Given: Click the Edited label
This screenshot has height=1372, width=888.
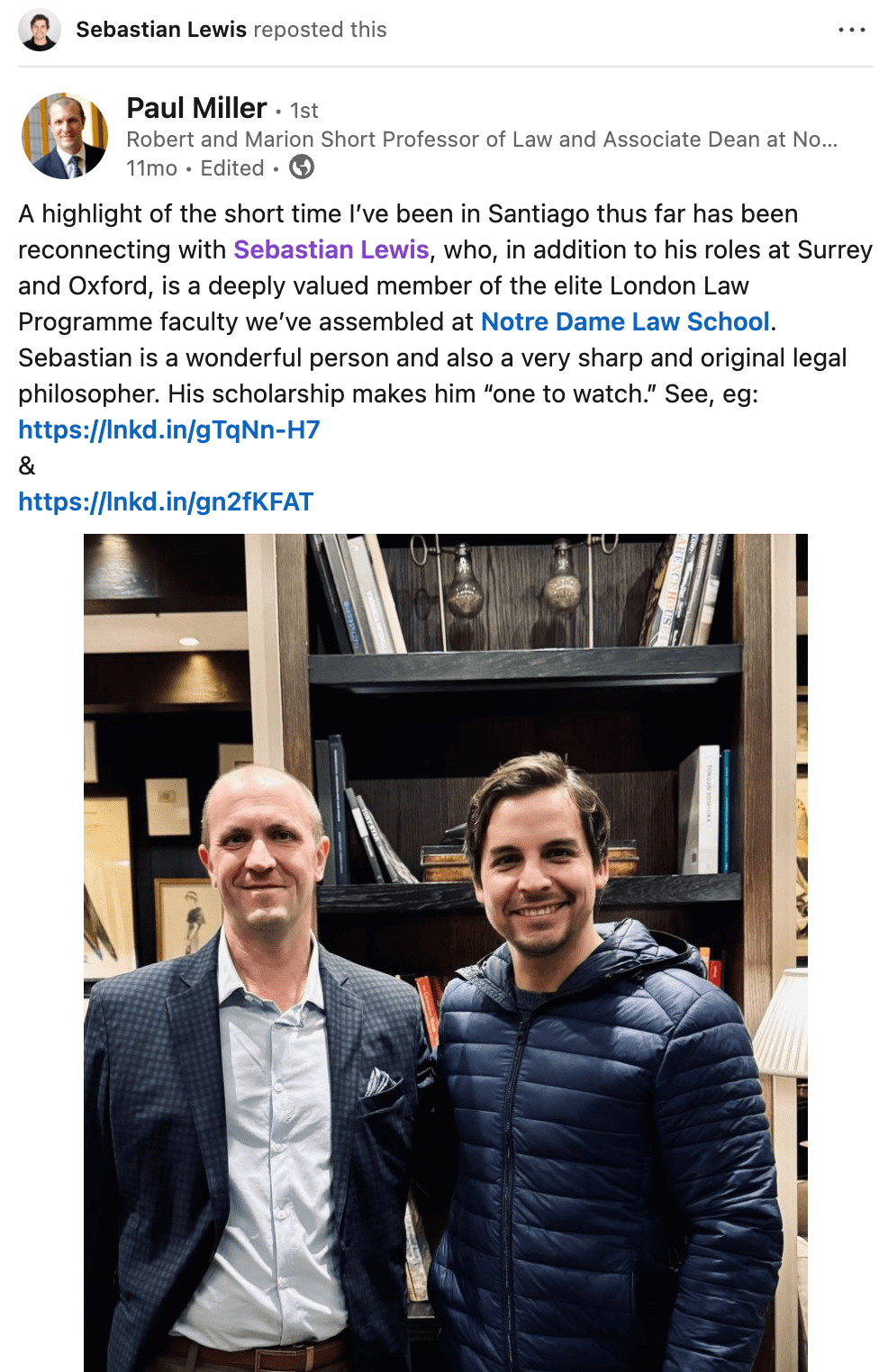Looking at the screenshot, I should 232,168.
